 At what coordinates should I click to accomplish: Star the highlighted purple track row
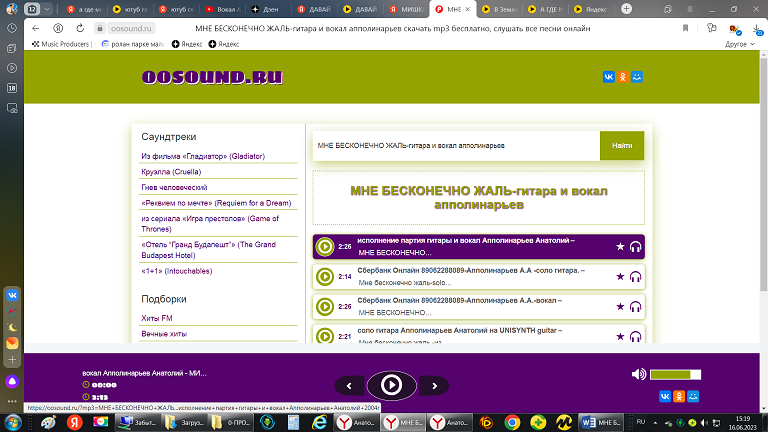(x=620, y=246)
